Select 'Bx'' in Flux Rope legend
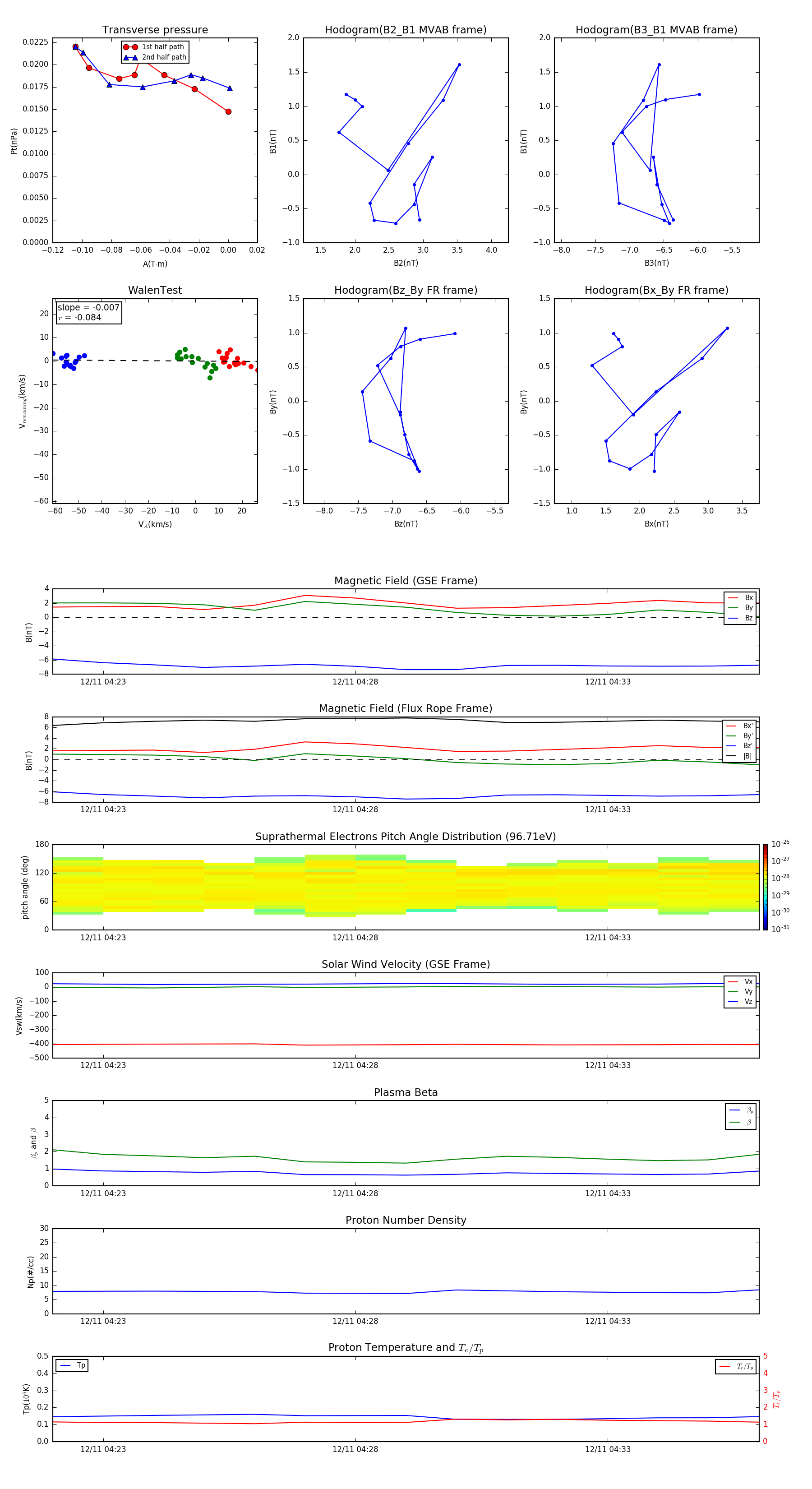812x1489 pixels. [740, 726]
